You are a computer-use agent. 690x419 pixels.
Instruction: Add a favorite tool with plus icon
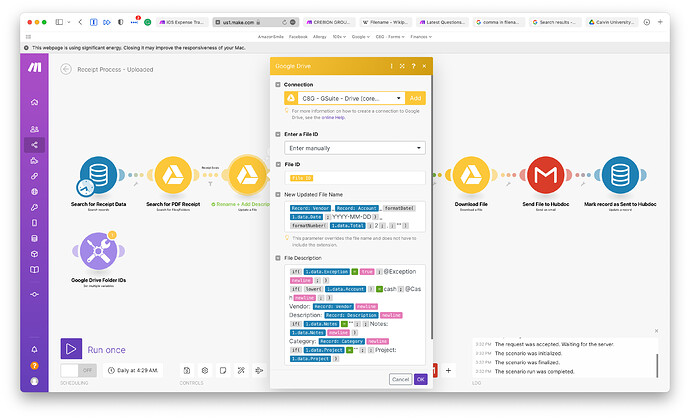[x=448, y=371]
